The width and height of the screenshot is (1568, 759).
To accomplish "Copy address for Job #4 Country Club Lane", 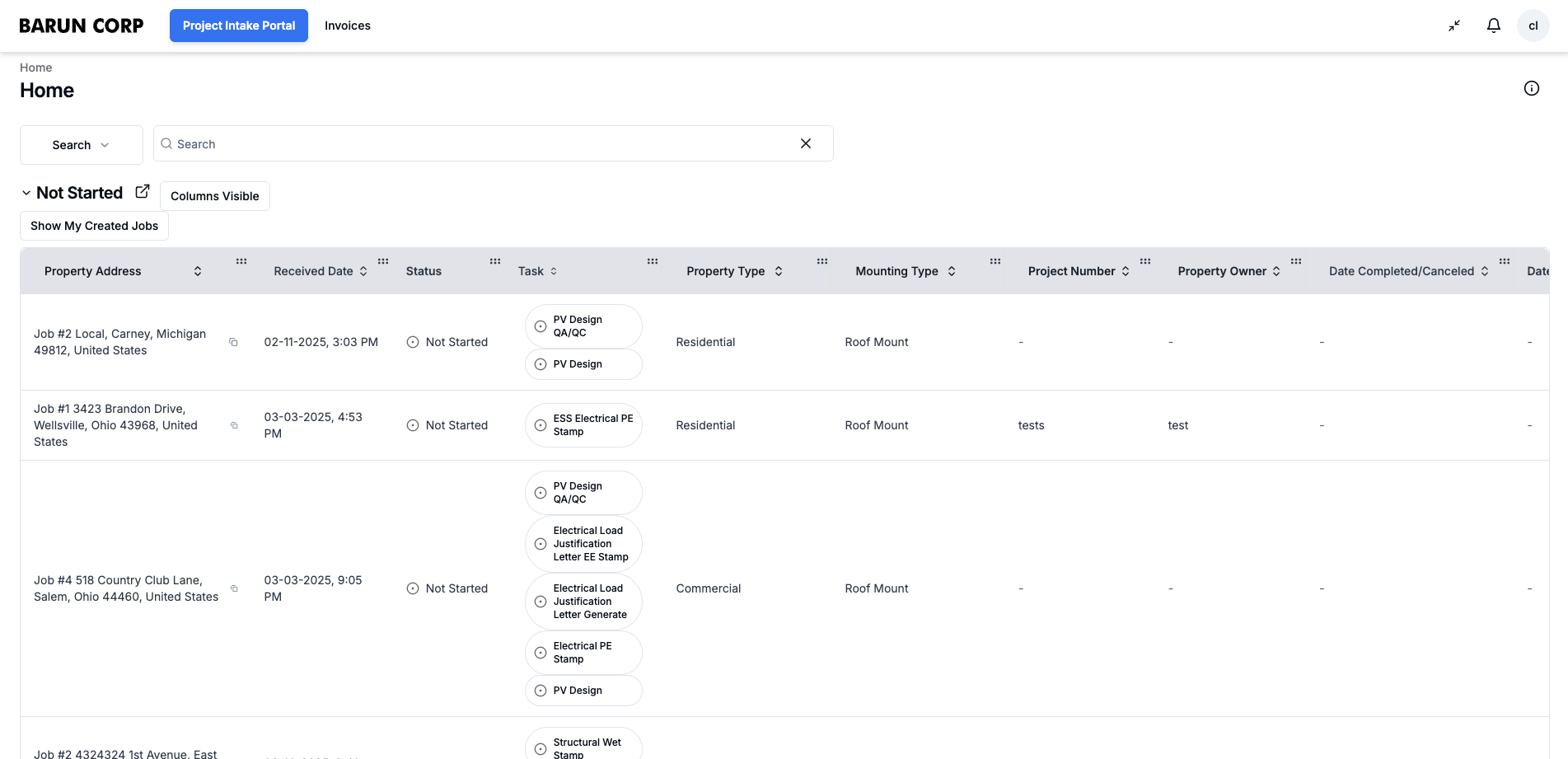I will [x=234, y=588].
